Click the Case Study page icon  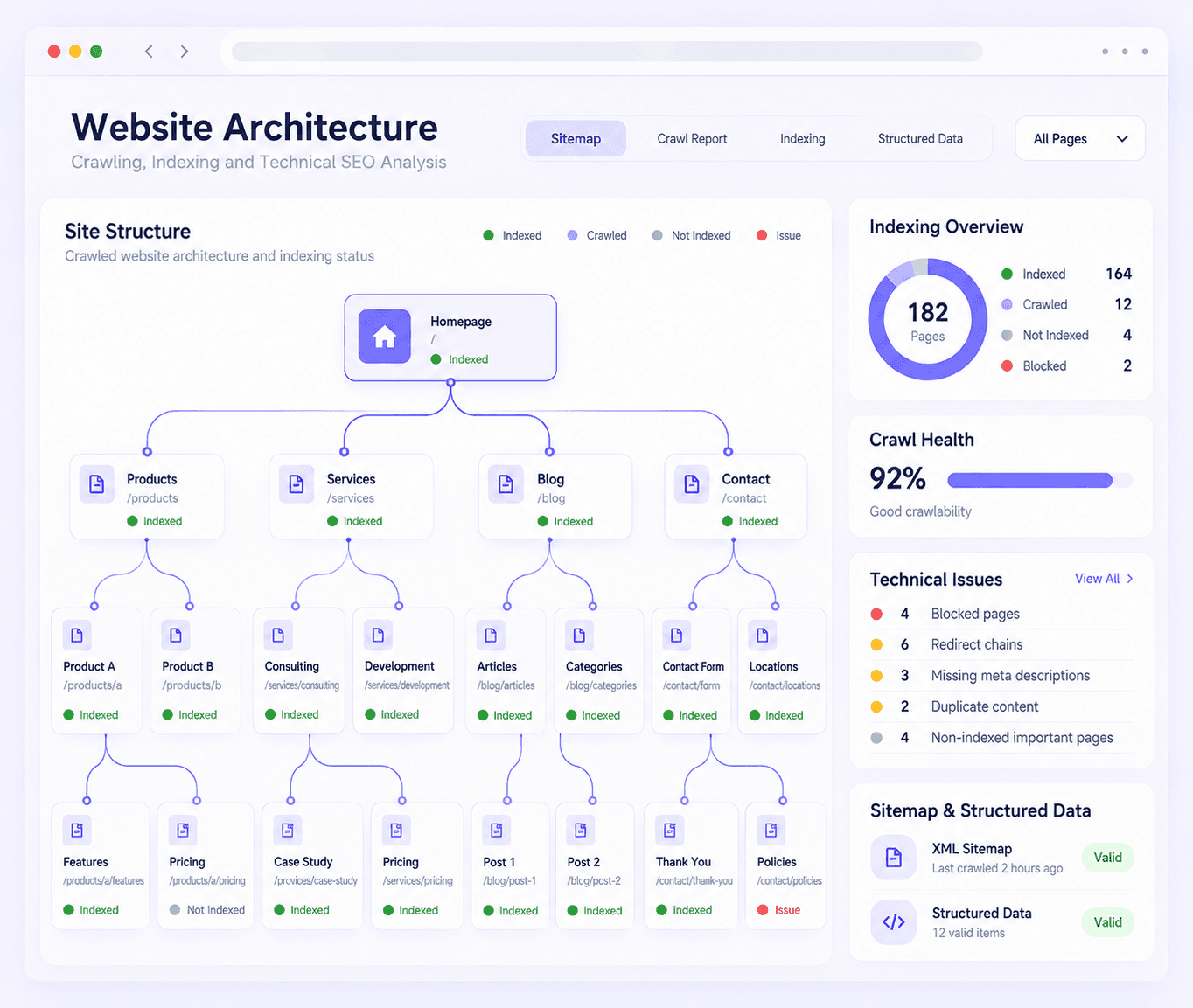tap(288, 830)
